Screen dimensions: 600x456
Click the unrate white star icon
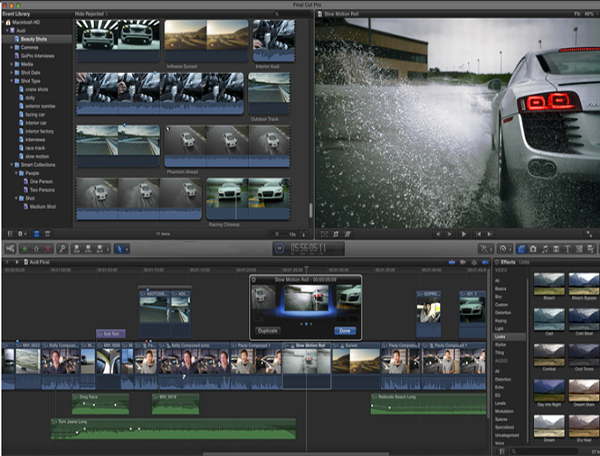[36, 249]
